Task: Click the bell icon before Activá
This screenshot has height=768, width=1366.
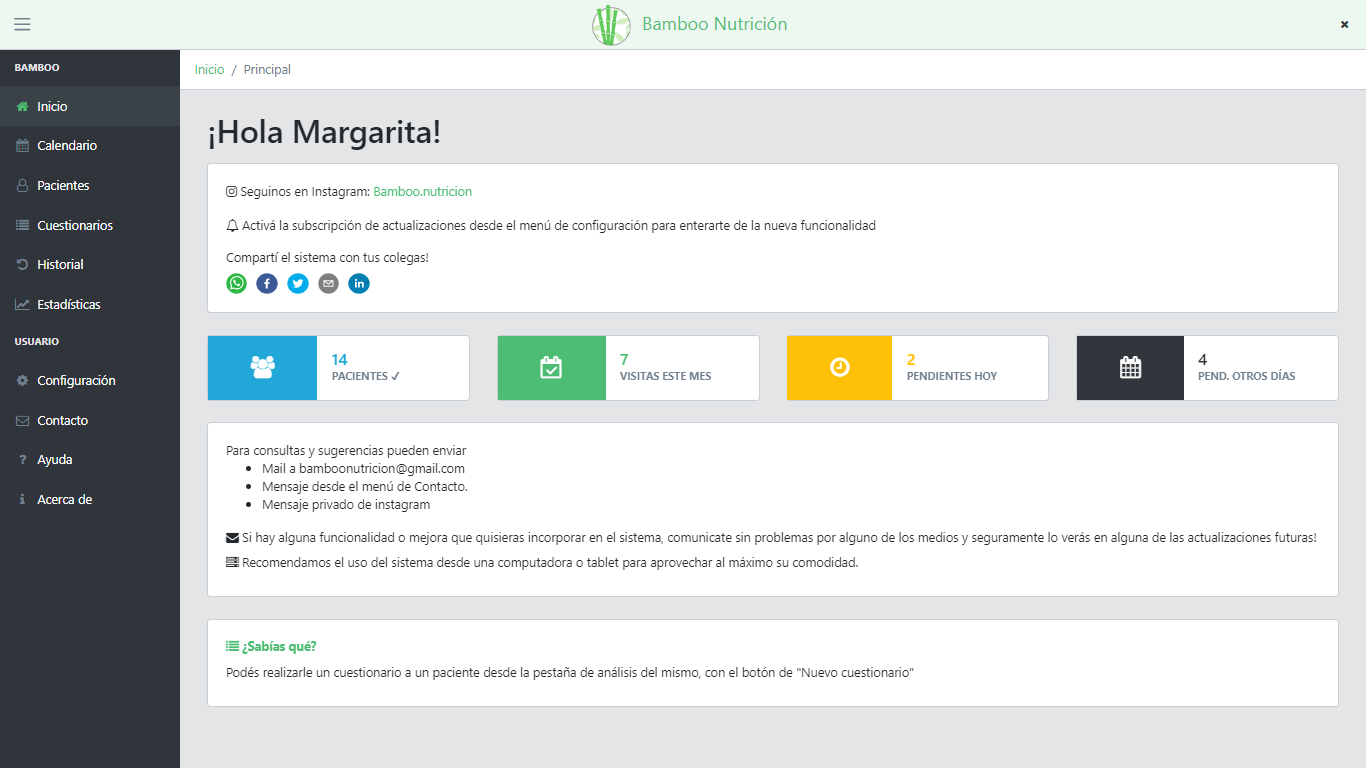Action: point(232,226)
